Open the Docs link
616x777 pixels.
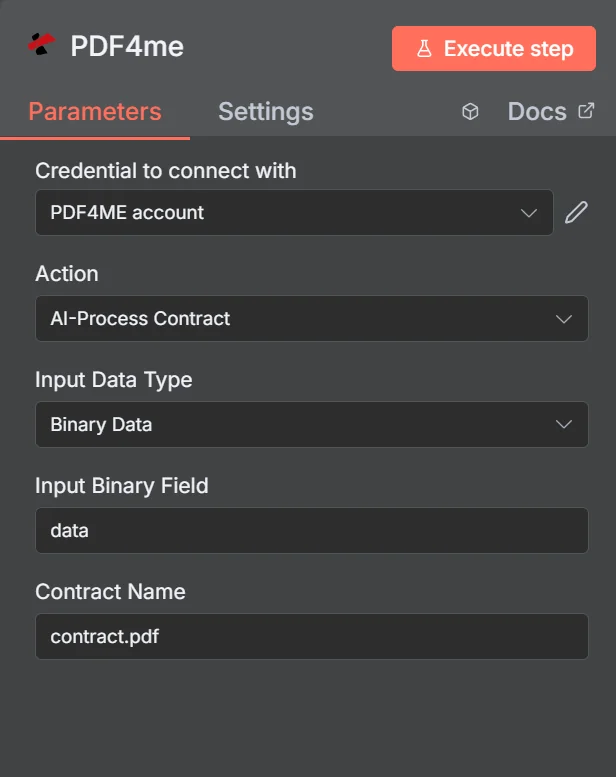pos(551,111)
